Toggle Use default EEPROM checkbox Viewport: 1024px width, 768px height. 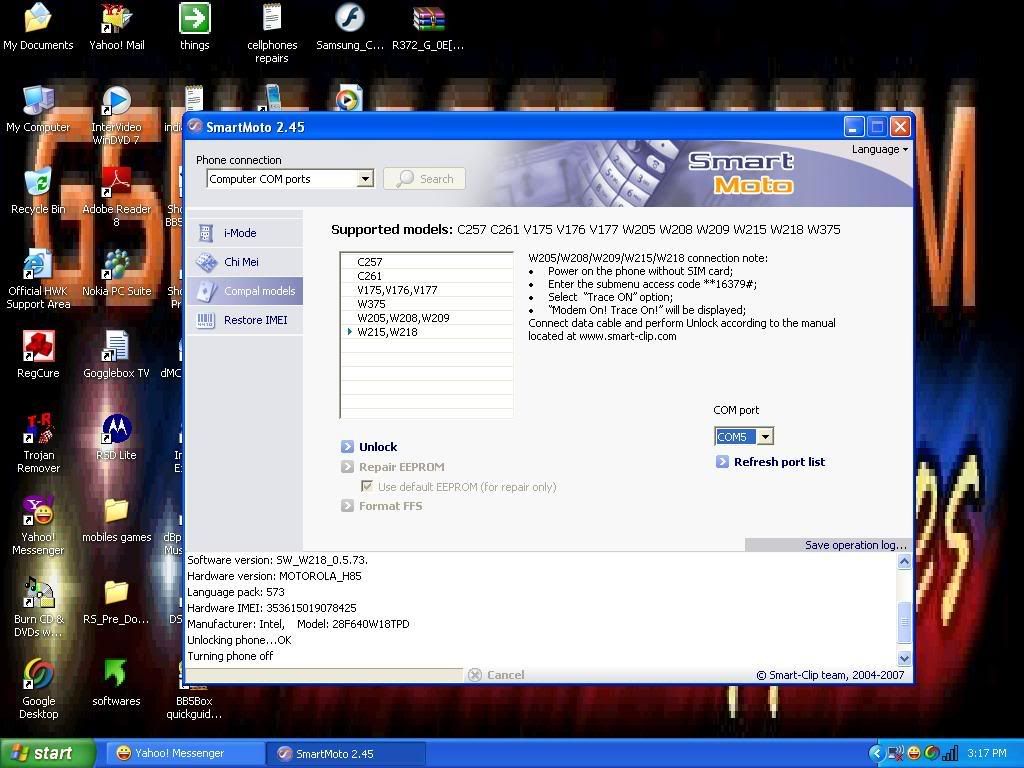click(x=367, y=487)
